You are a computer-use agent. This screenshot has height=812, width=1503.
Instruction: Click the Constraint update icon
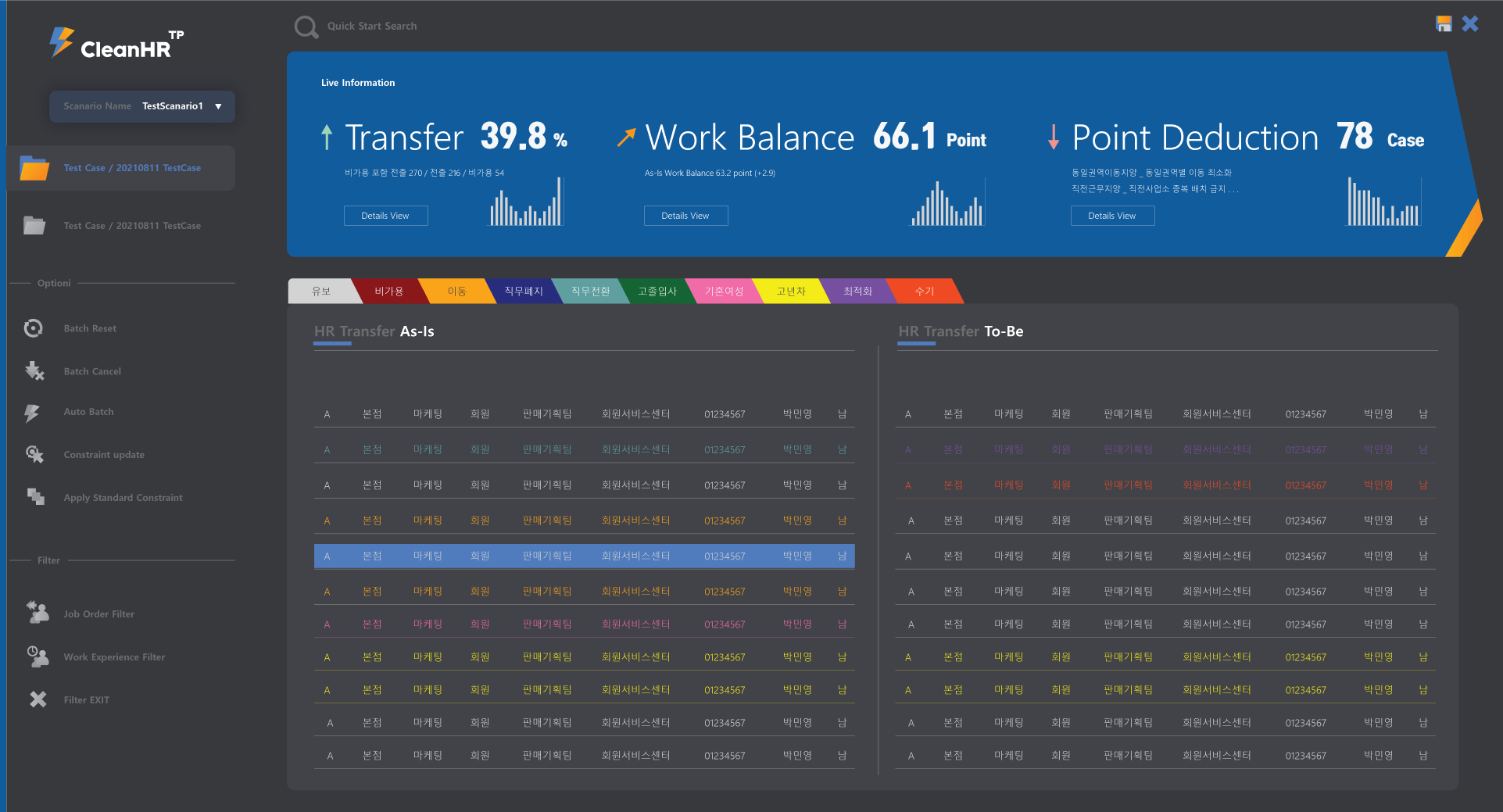(x=34, y=454)
